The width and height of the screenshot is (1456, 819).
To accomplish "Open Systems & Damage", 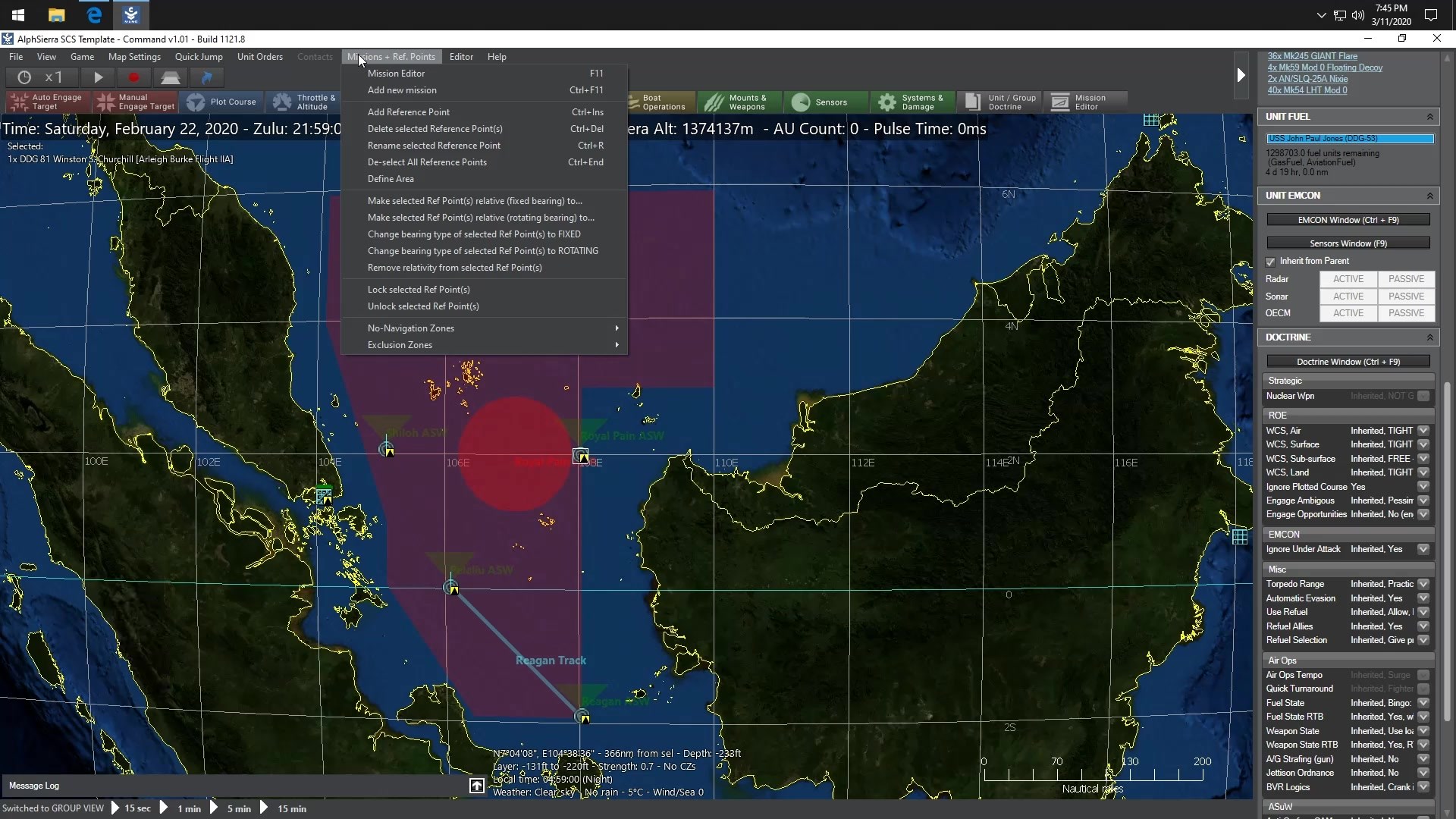I will 912,102.
